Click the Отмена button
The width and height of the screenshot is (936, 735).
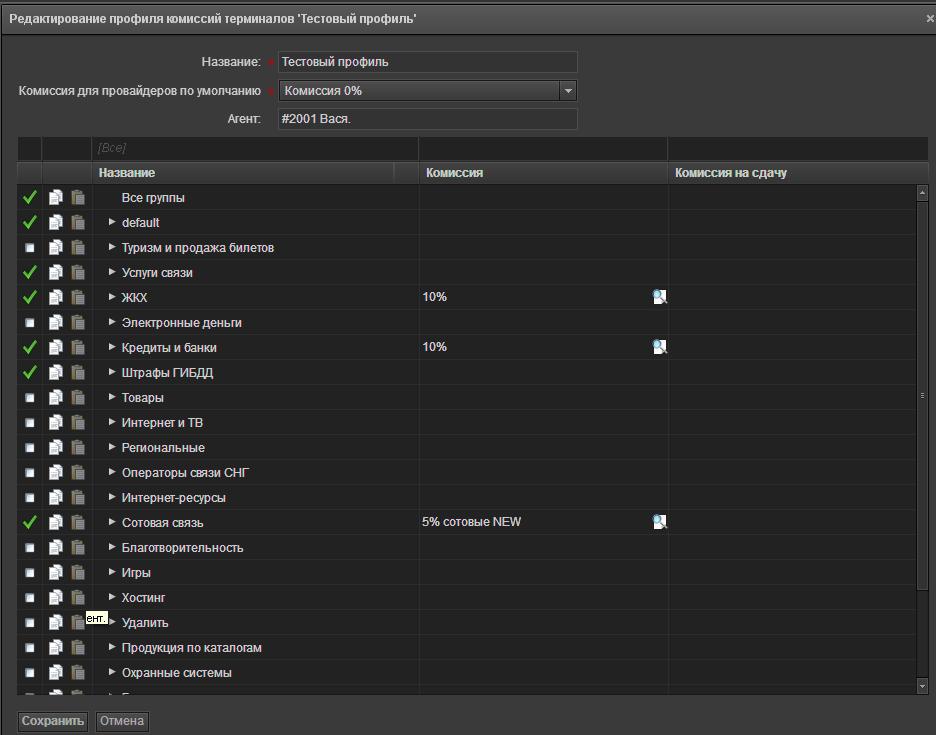tap(122, 721)
